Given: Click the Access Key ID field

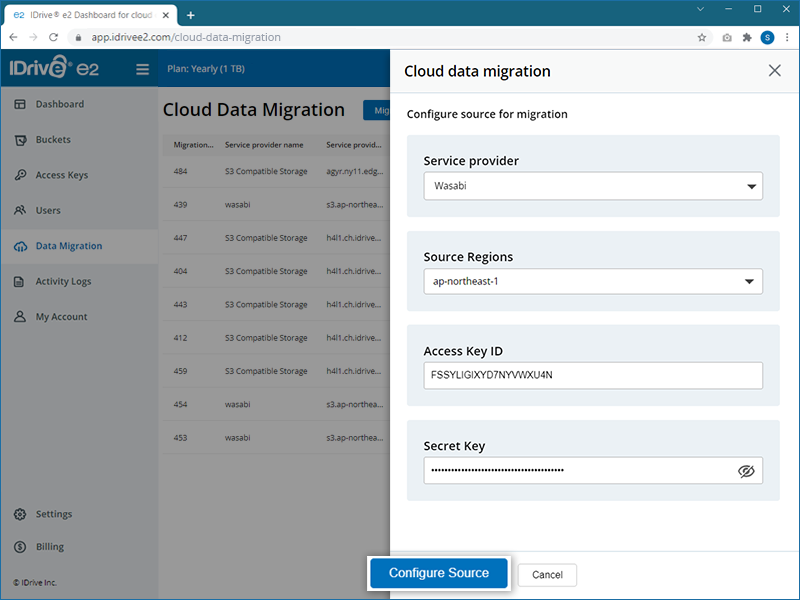Looking at the screenshot, I should (592, 375).
